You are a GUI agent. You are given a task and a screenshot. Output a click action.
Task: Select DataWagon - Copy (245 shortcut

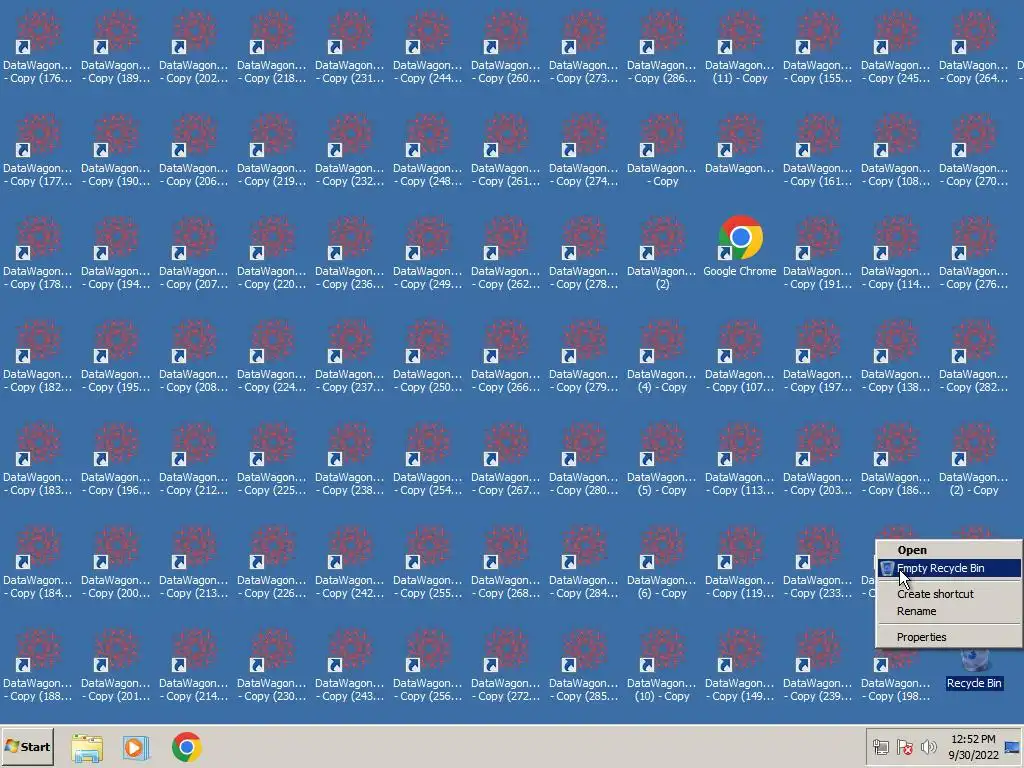click(896, 47)
